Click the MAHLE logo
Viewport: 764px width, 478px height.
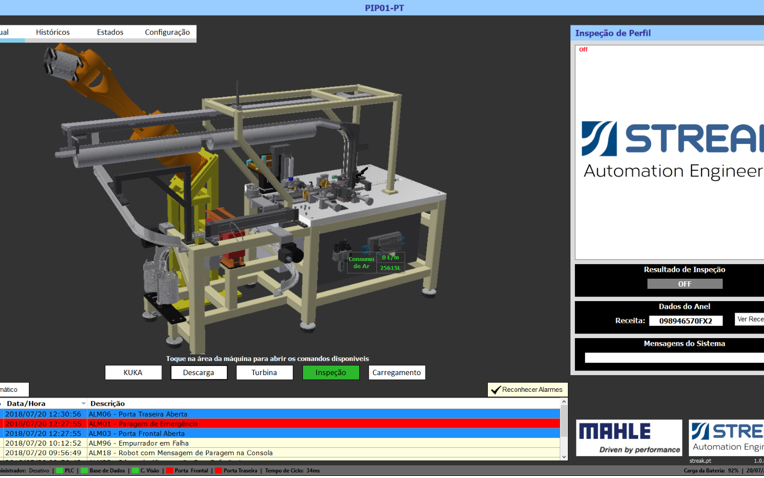coord(629,437)
